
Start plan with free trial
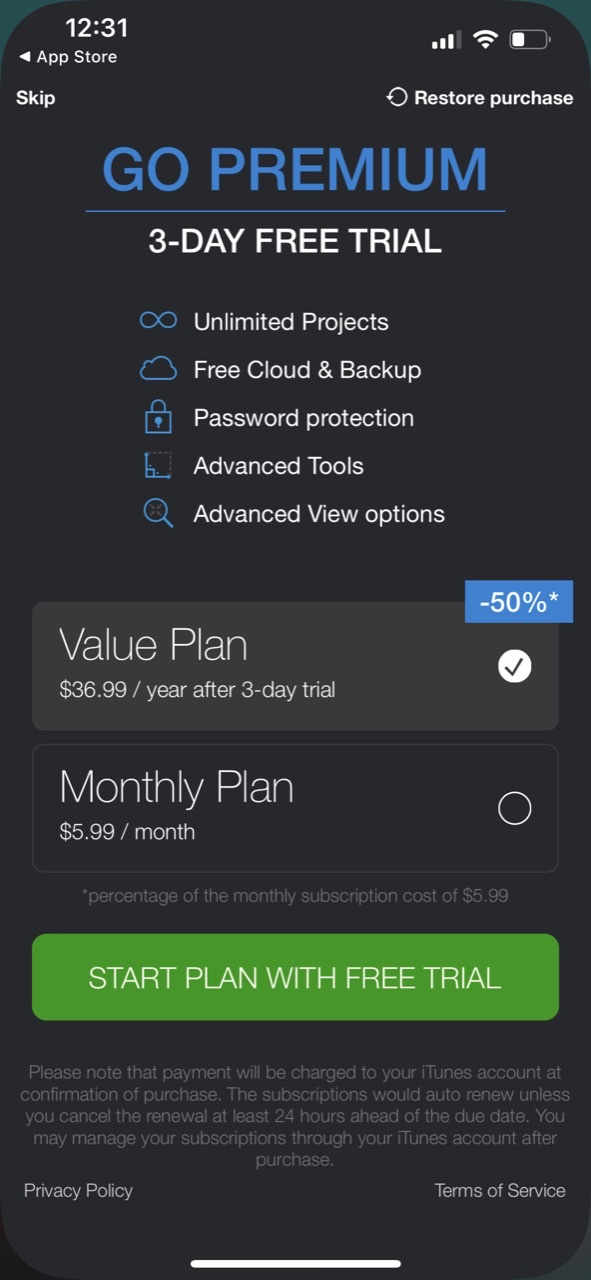(x=295, y=977)
